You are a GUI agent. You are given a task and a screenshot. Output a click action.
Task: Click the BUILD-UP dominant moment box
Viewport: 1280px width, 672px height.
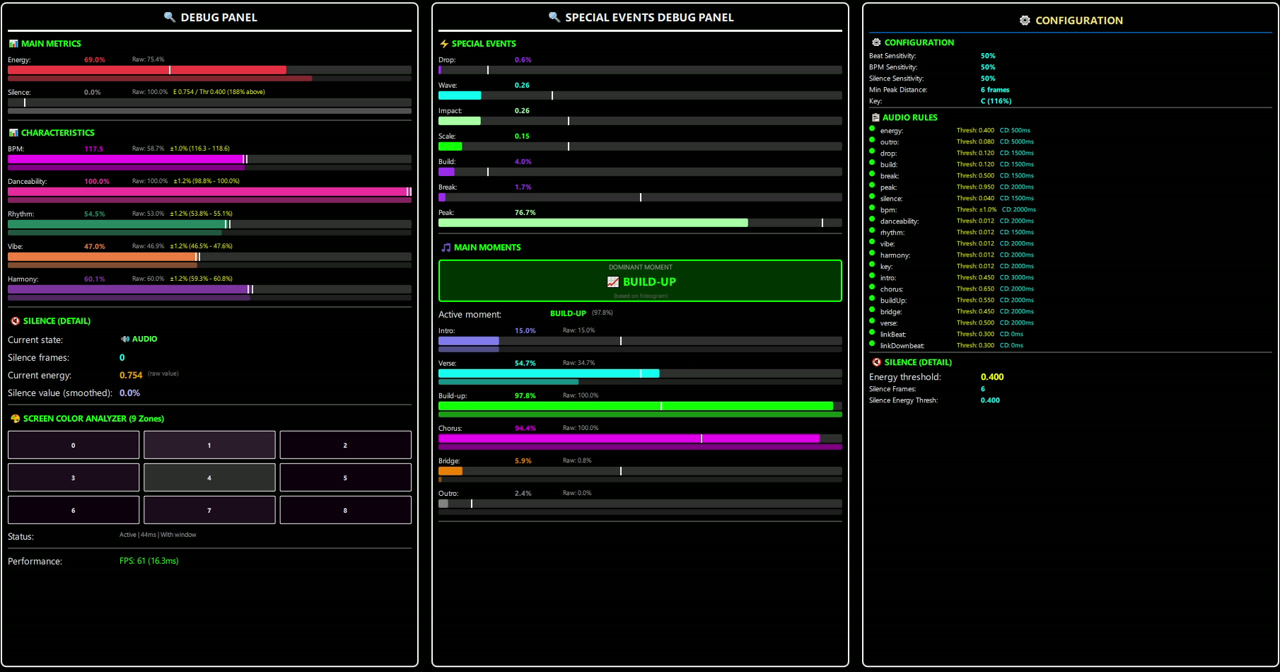click(640, 281)
